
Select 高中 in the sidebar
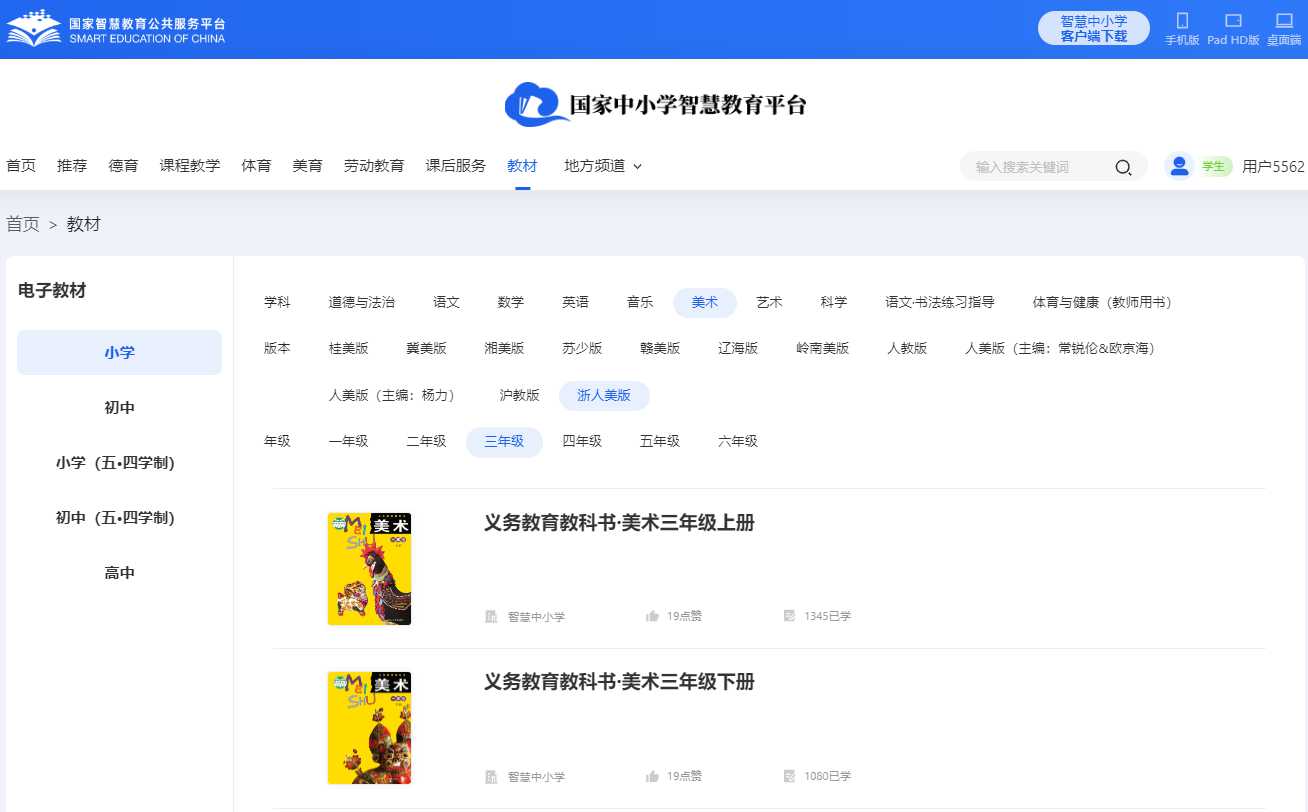point(119,572)
